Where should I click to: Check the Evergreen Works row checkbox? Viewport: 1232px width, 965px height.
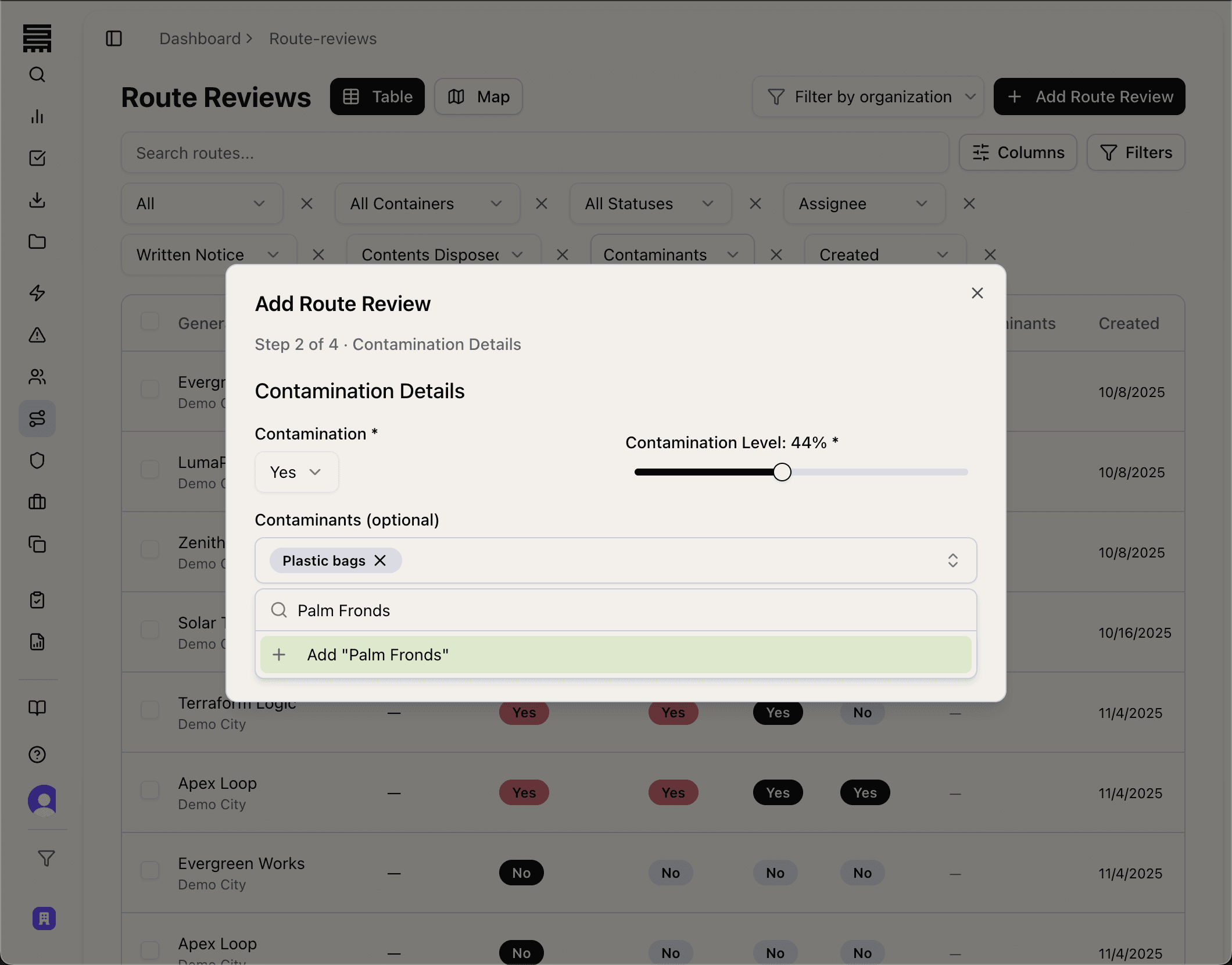point(150,870)
